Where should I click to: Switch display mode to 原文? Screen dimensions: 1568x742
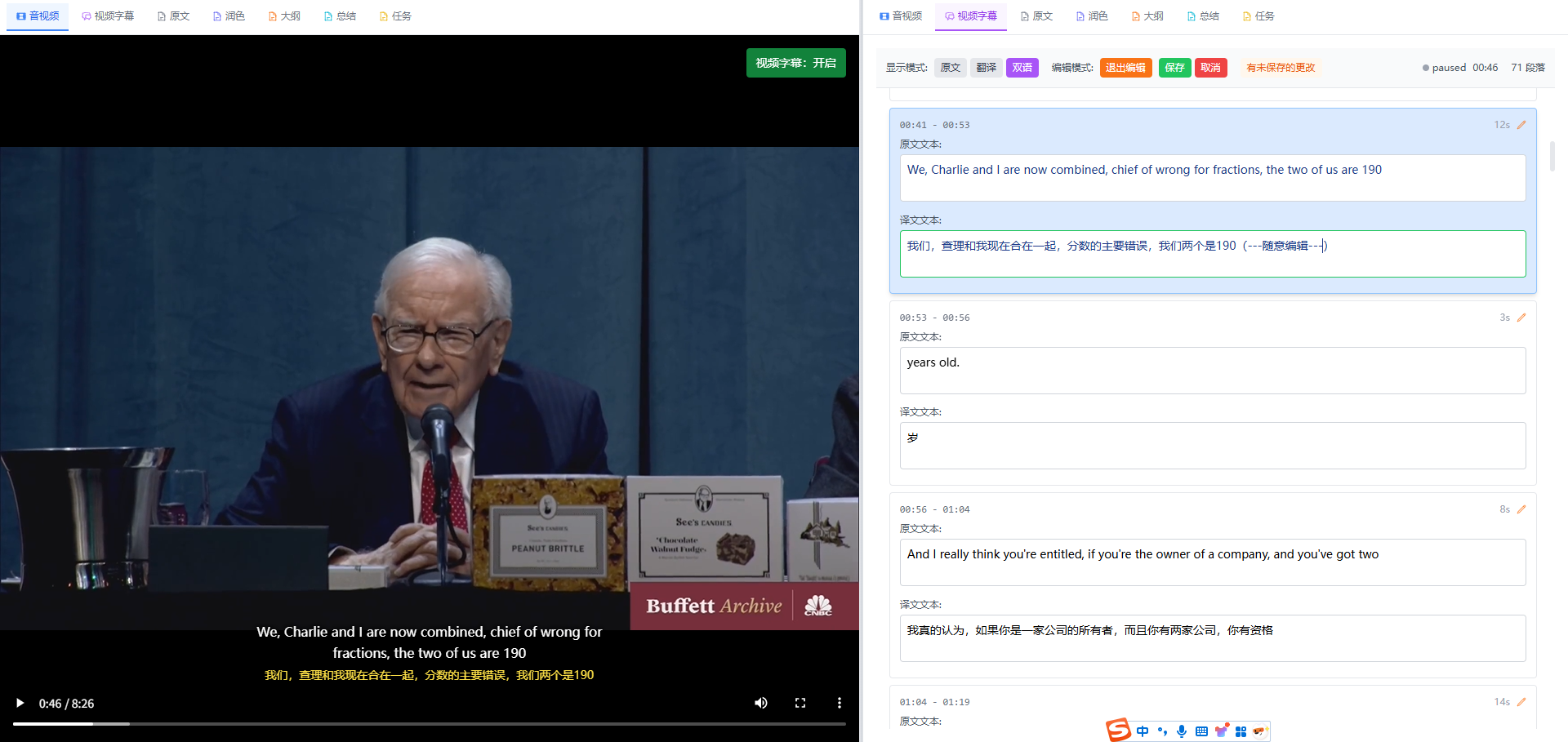click(950, 68)
